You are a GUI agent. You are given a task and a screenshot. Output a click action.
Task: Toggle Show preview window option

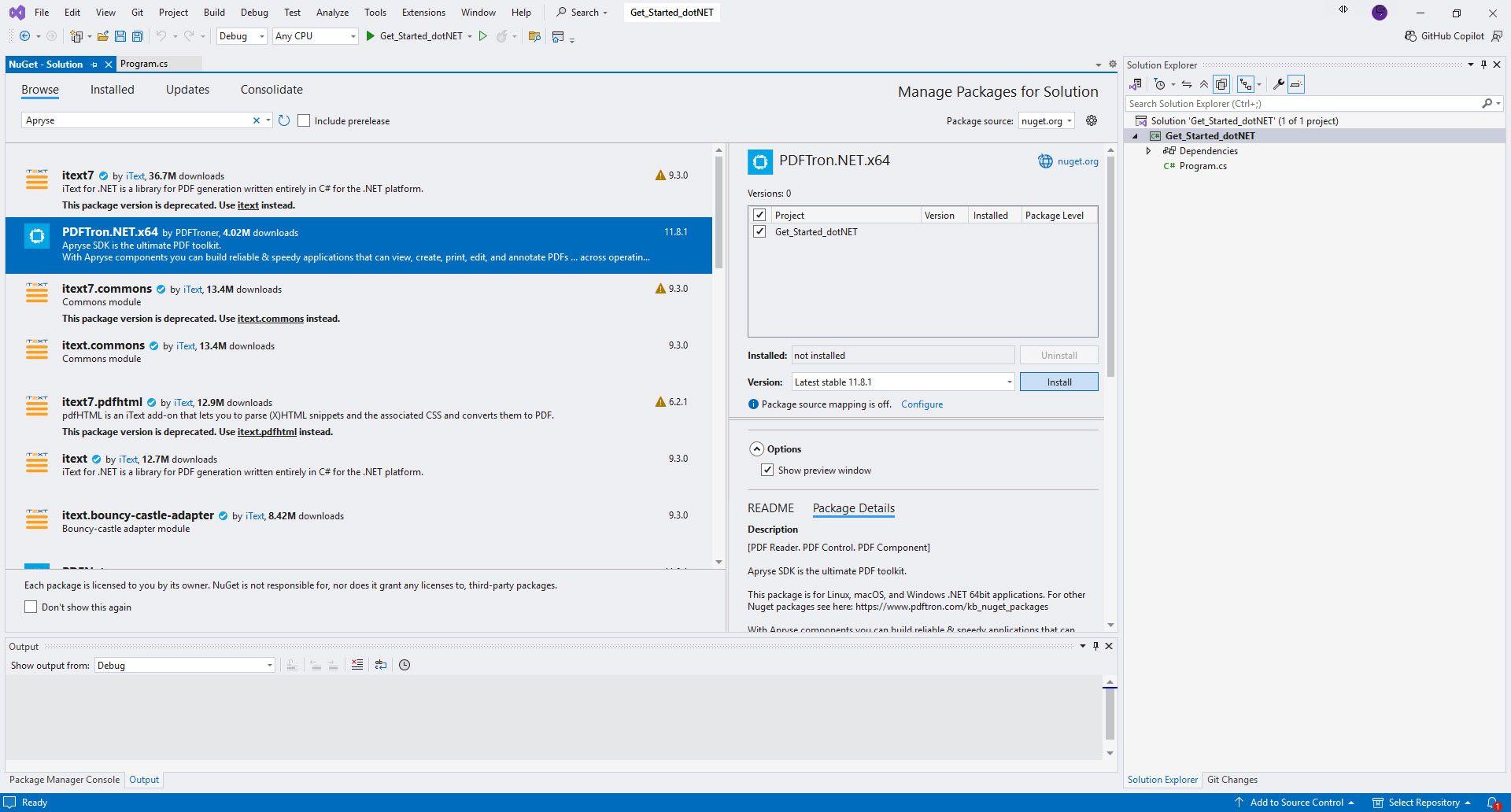[767, 470]
